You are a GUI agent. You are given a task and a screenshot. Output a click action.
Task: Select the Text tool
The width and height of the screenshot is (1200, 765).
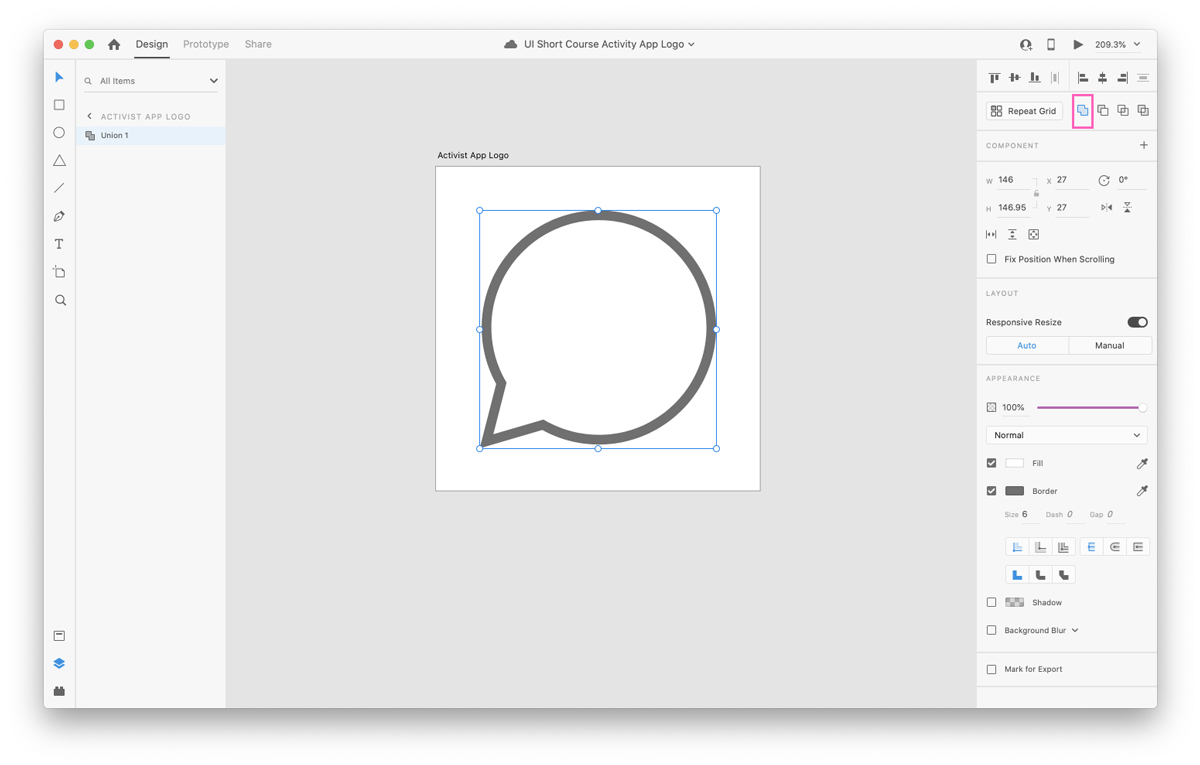coord(59,244)
